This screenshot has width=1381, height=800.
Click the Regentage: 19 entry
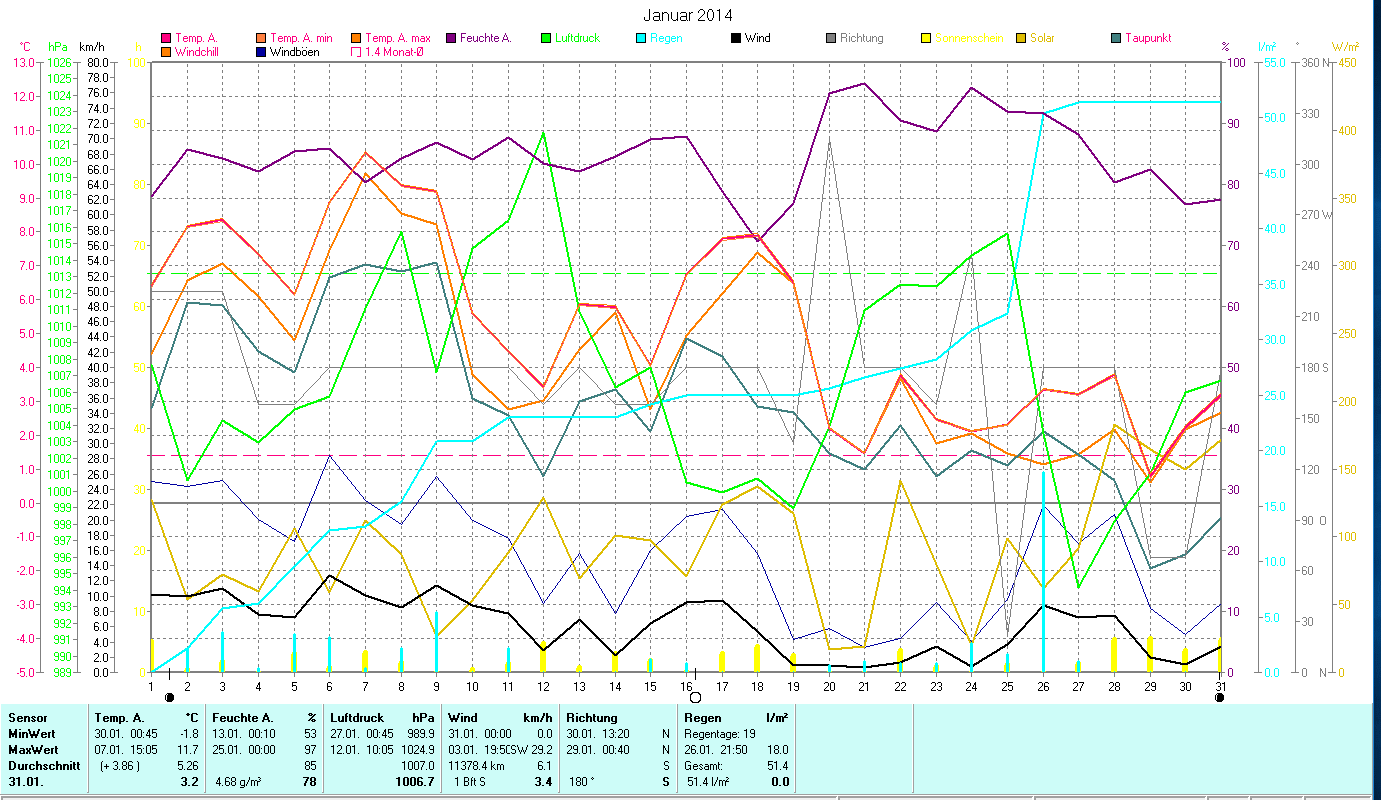click(721, 734)
